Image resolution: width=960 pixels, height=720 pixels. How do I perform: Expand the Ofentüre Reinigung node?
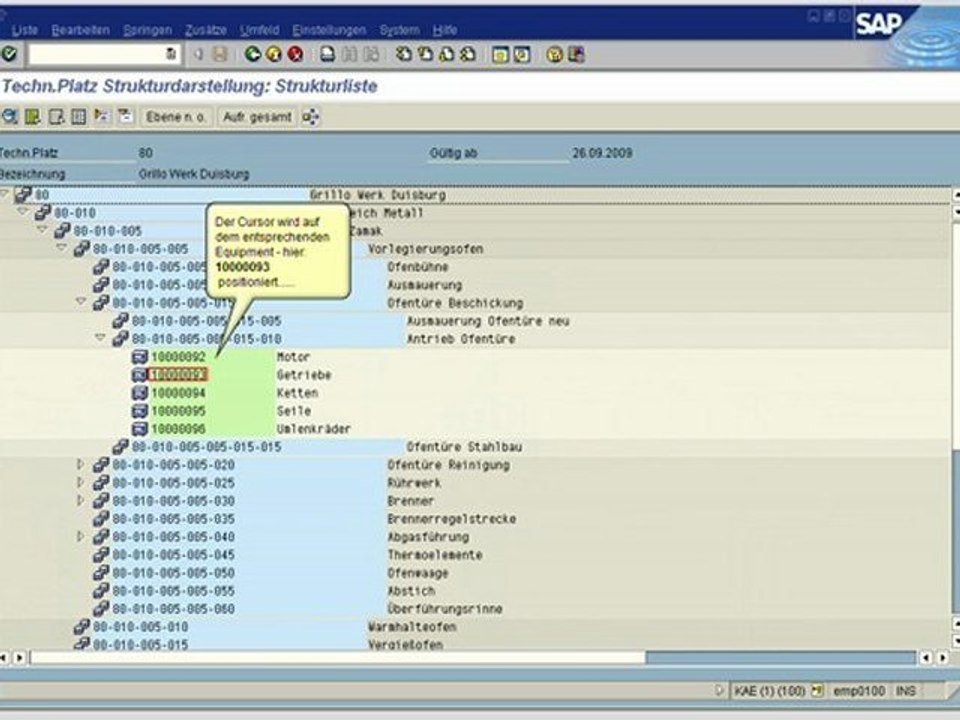point(80,465)
